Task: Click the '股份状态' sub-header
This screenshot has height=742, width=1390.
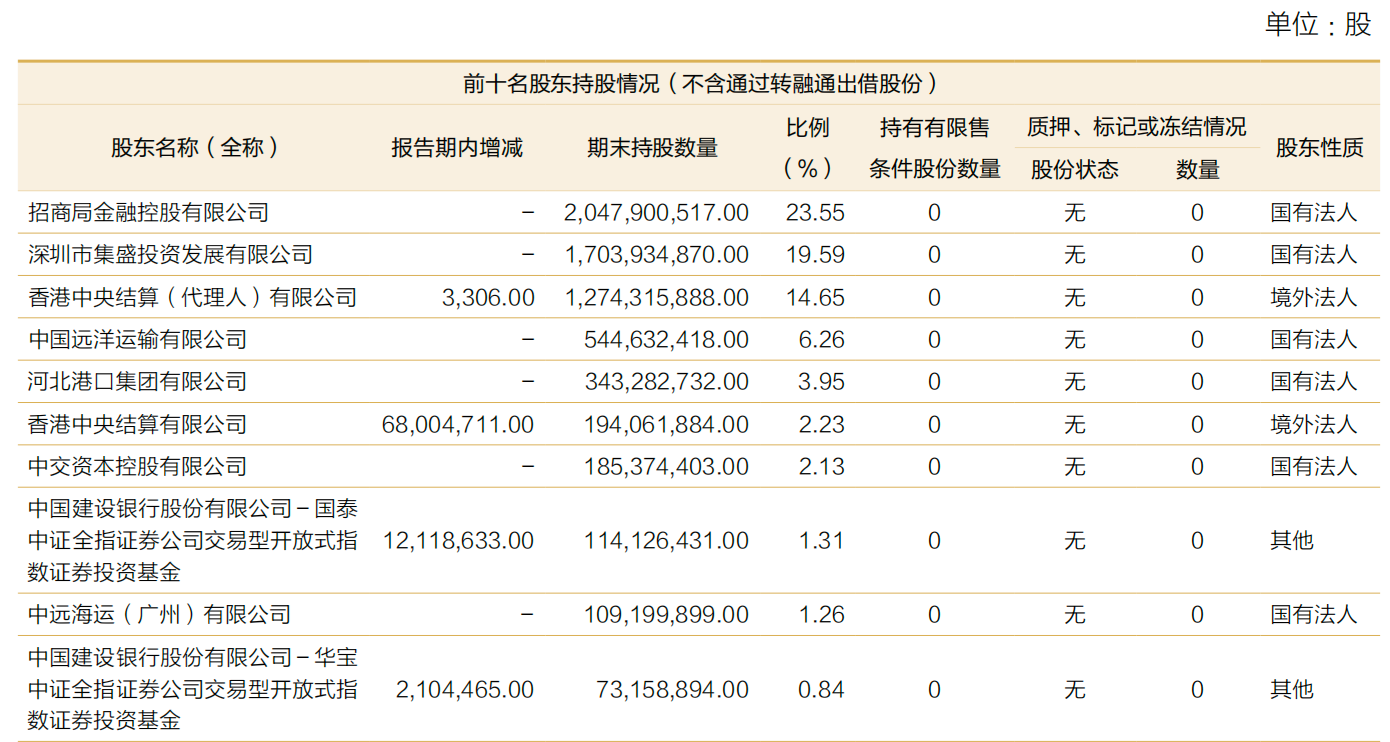Action: 1075,170
